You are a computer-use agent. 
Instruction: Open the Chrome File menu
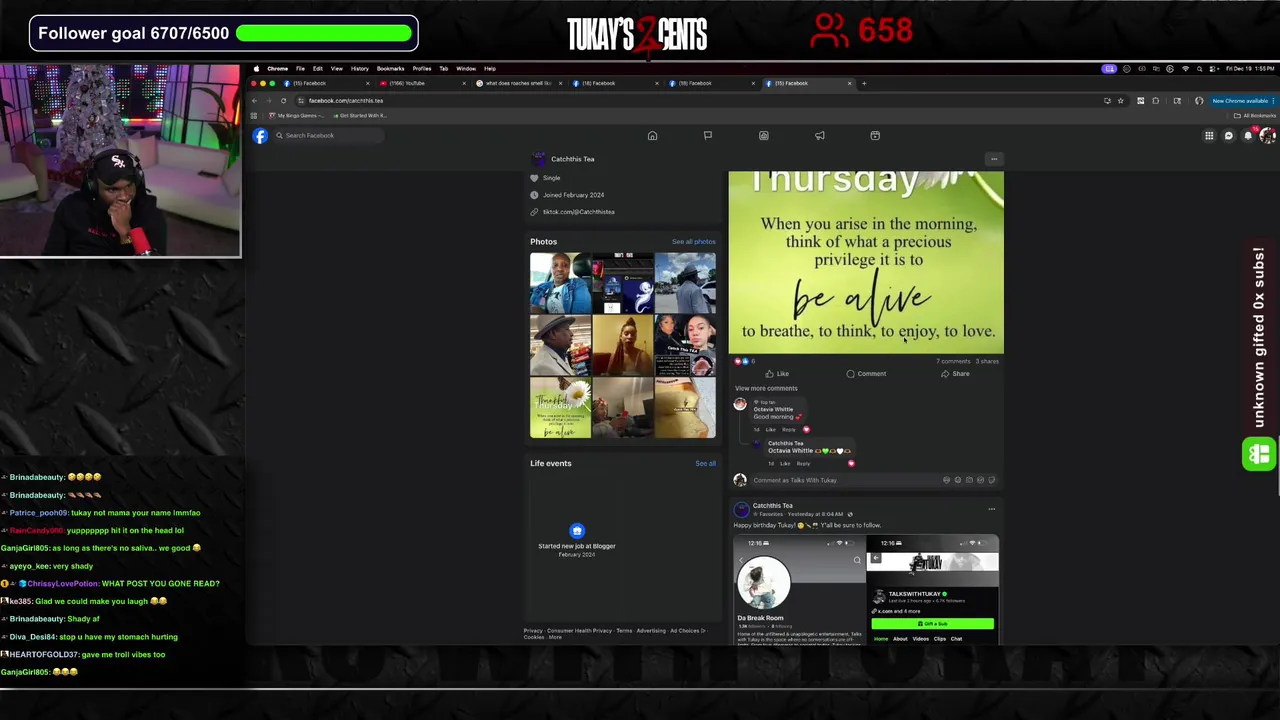point(300,69)
